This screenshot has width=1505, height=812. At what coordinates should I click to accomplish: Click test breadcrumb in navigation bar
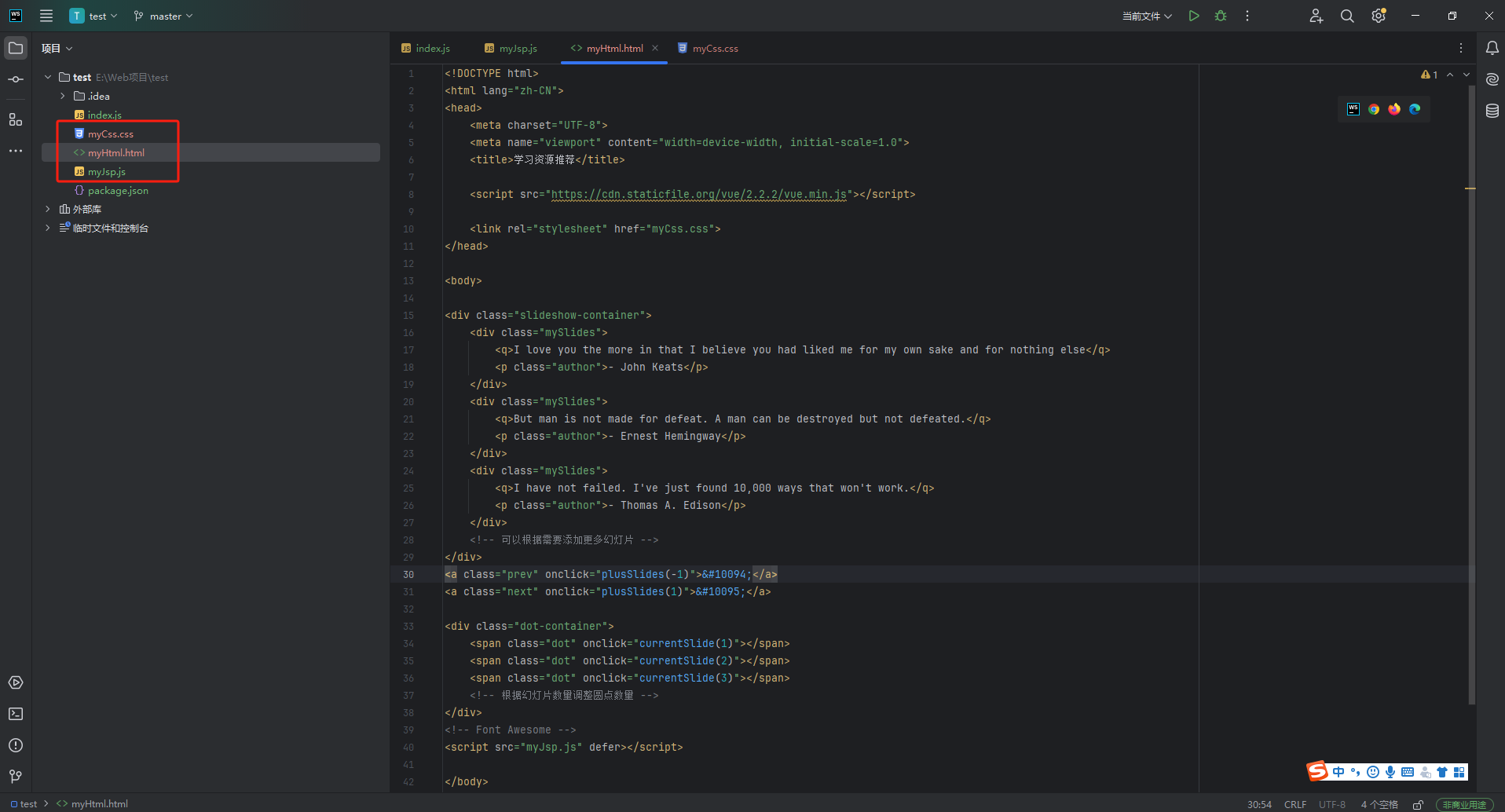tap(24, 803)
